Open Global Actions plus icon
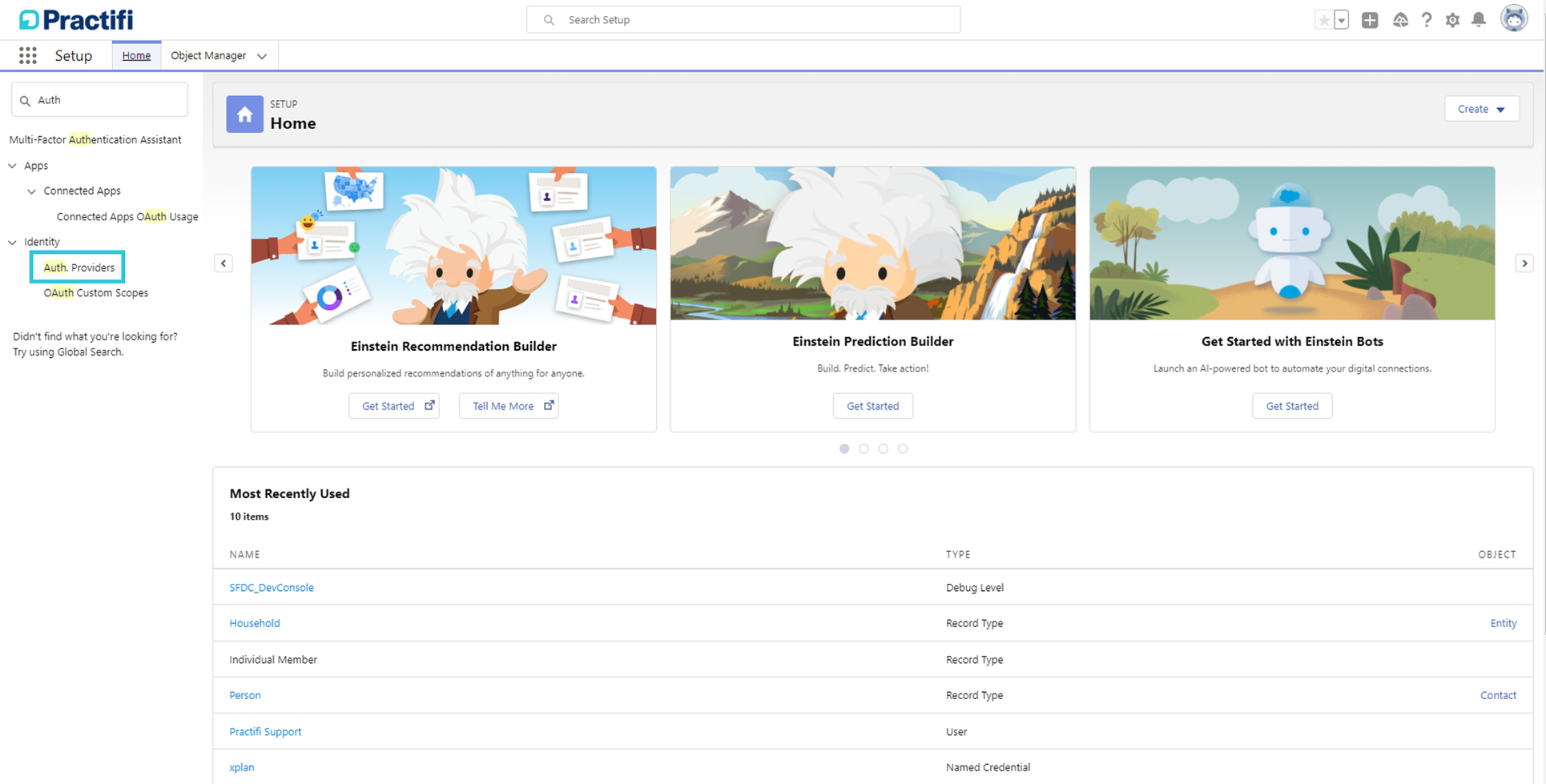The width and height of the screenshot is (1546, 784). click(x=1370, y=20)
